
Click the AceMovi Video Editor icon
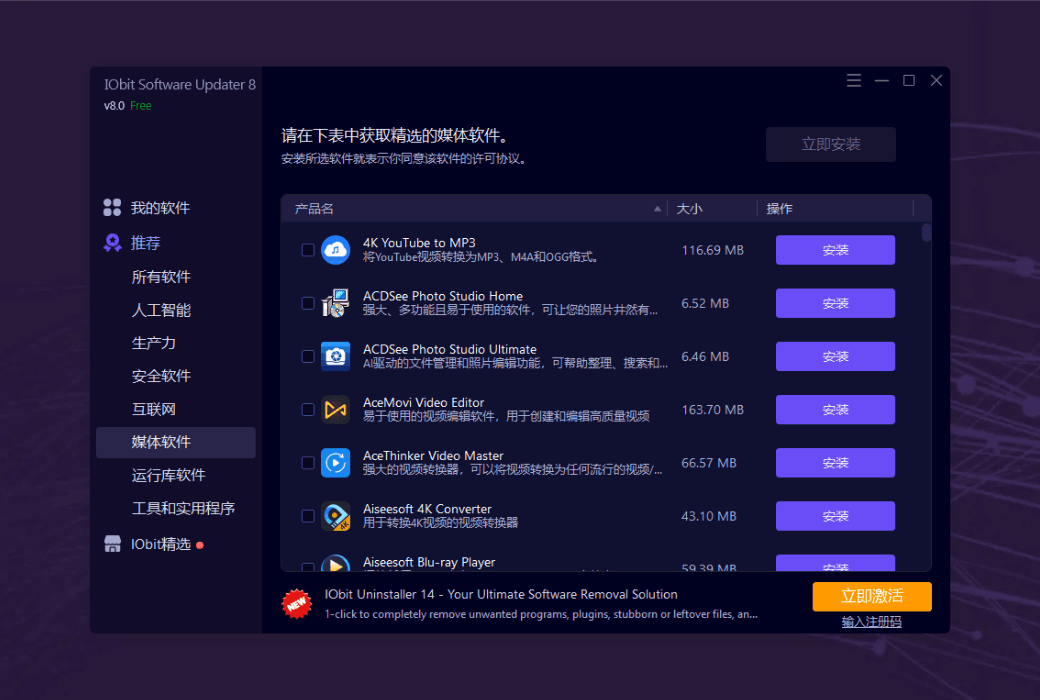[x=336, y=409]
